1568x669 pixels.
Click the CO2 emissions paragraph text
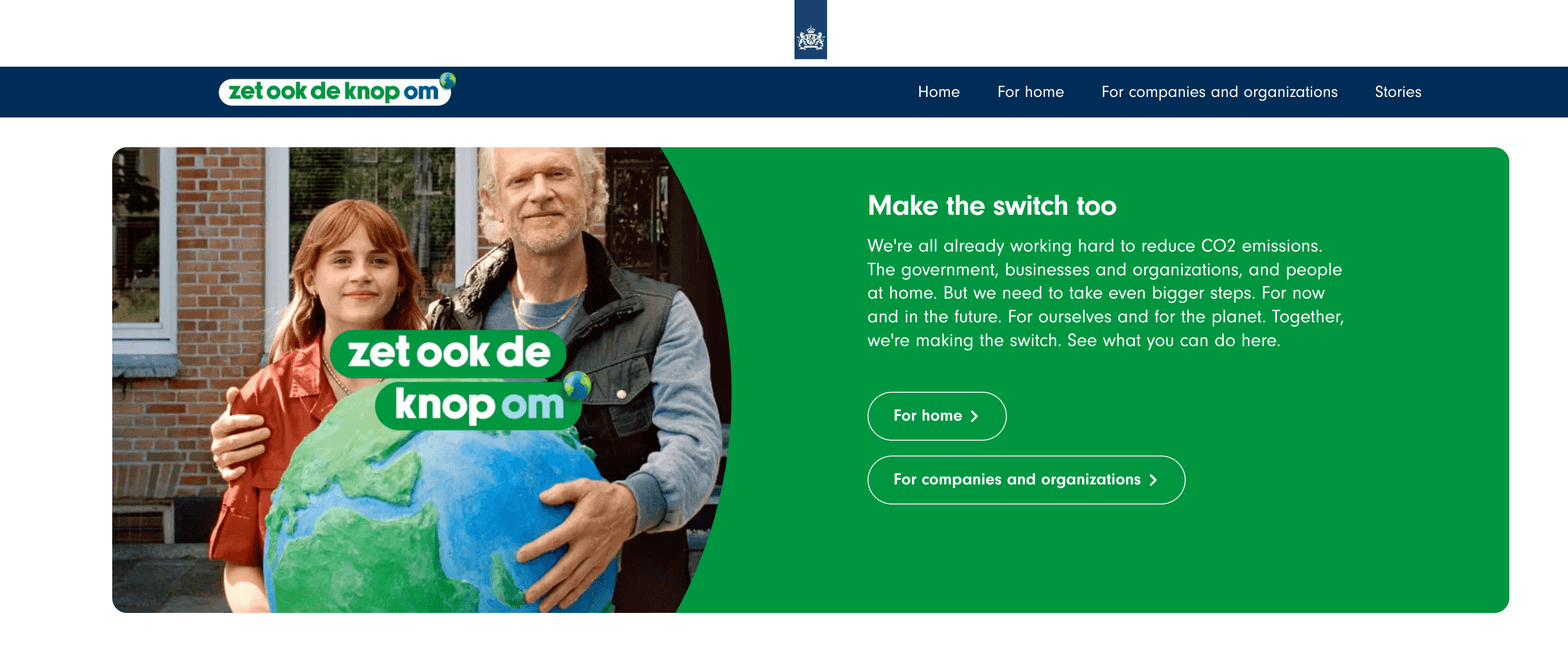point(1106,293)
